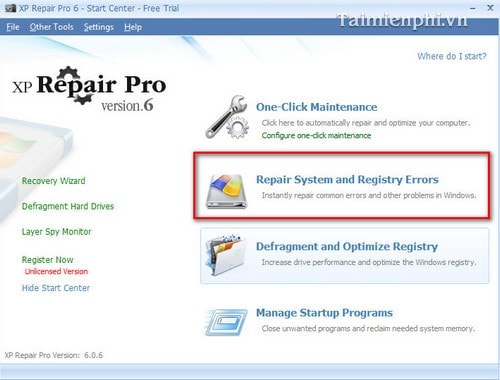Open Configure one-click maintenance
The height and width of the screenshot is (380, 500).
[316, 135]
